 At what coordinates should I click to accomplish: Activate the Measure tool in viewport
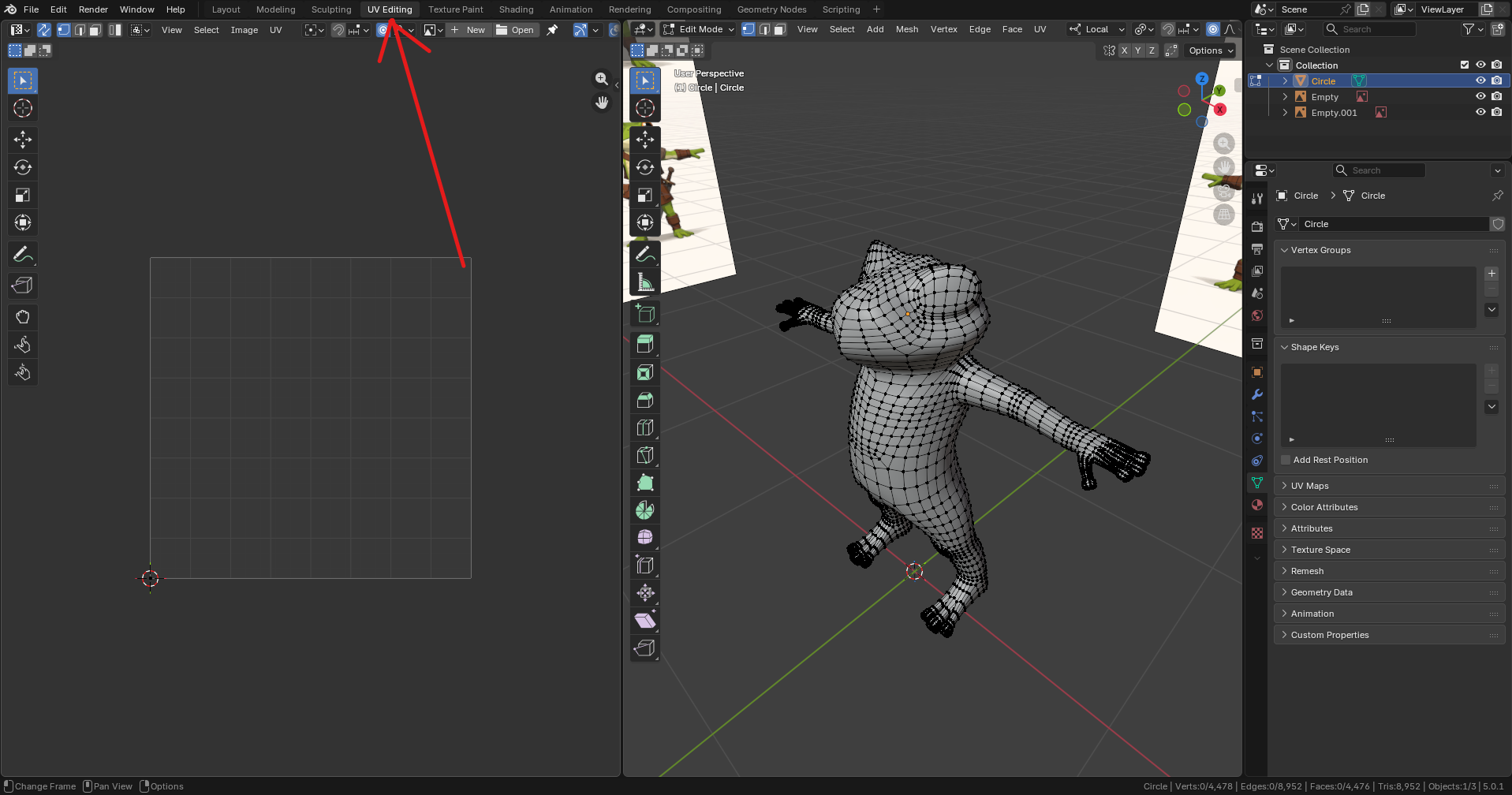point(645,282)
